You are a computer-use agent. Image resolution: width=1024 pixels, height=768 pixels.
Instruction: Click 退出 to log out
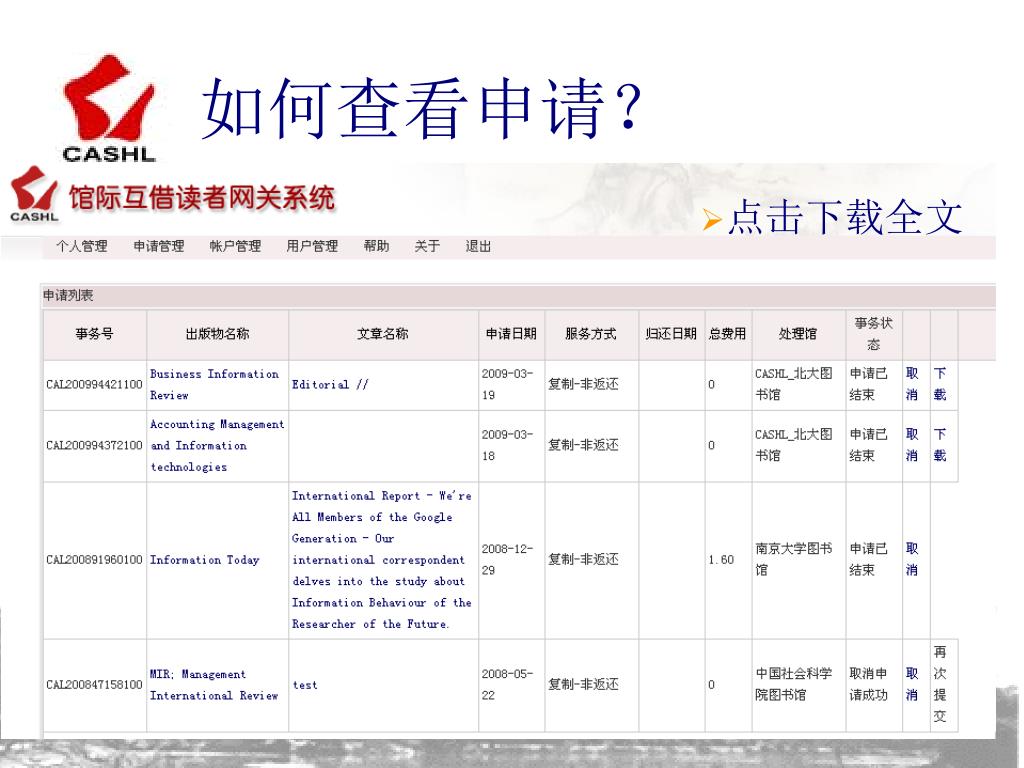[x=478, y=246]
